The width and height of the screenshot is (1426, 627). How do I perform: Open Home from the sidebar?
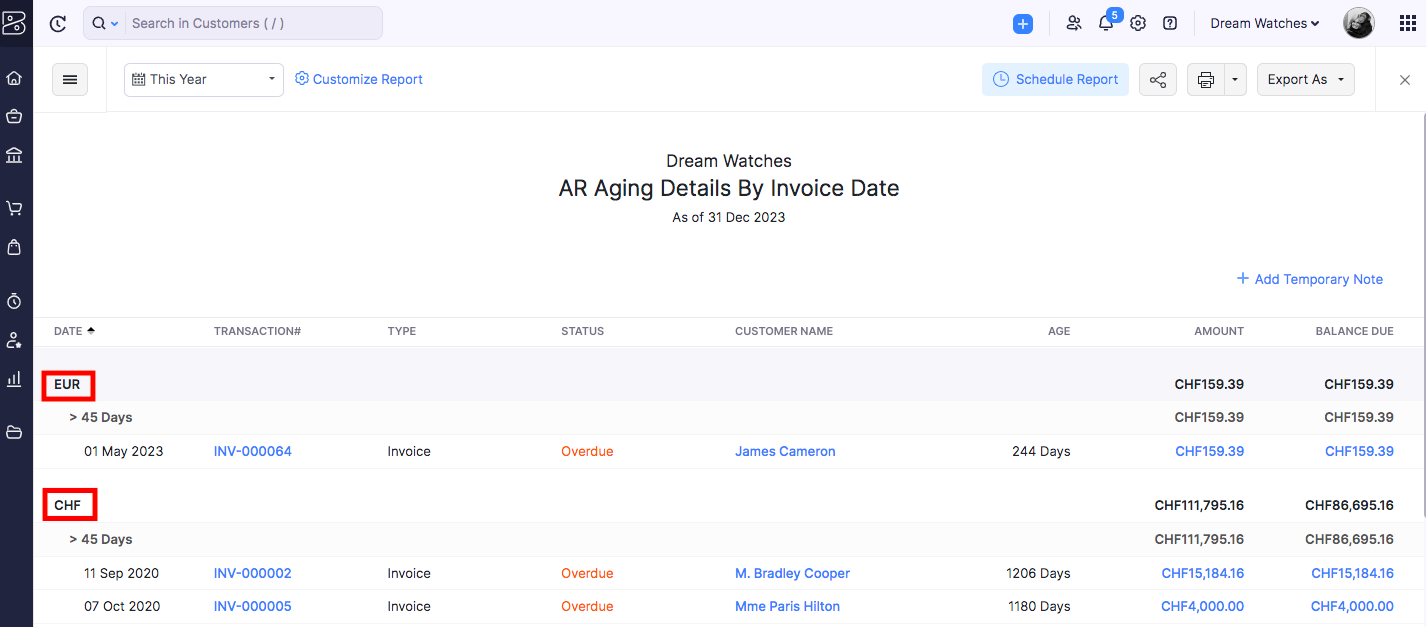pyautogui.click(x=14, y=78)
